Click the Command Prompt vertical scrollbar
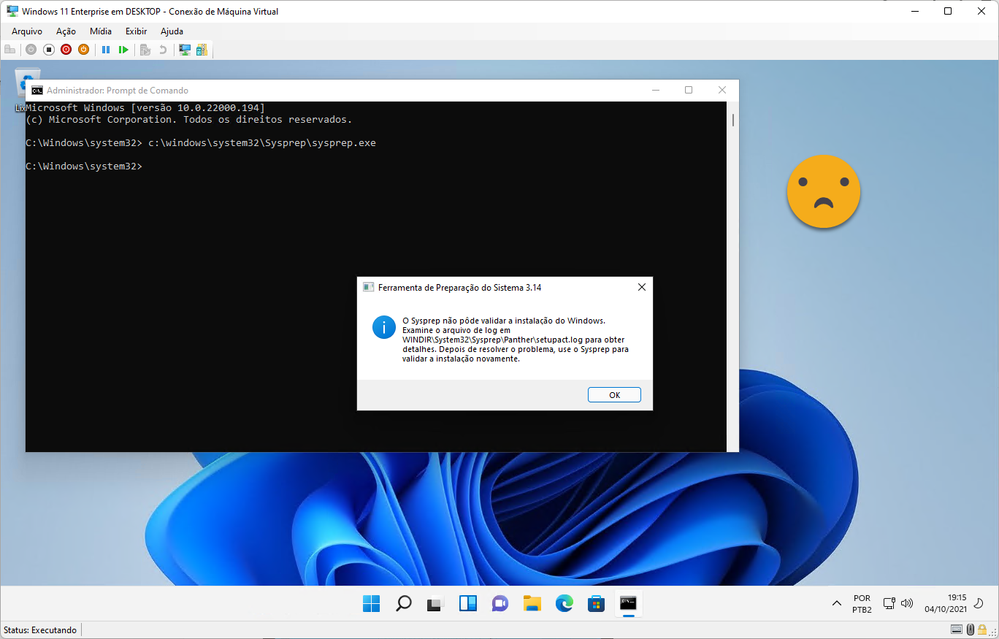Image resolution: width=999 pixels, height=639 pixels. pyautogui.click(x=733, y=276)
